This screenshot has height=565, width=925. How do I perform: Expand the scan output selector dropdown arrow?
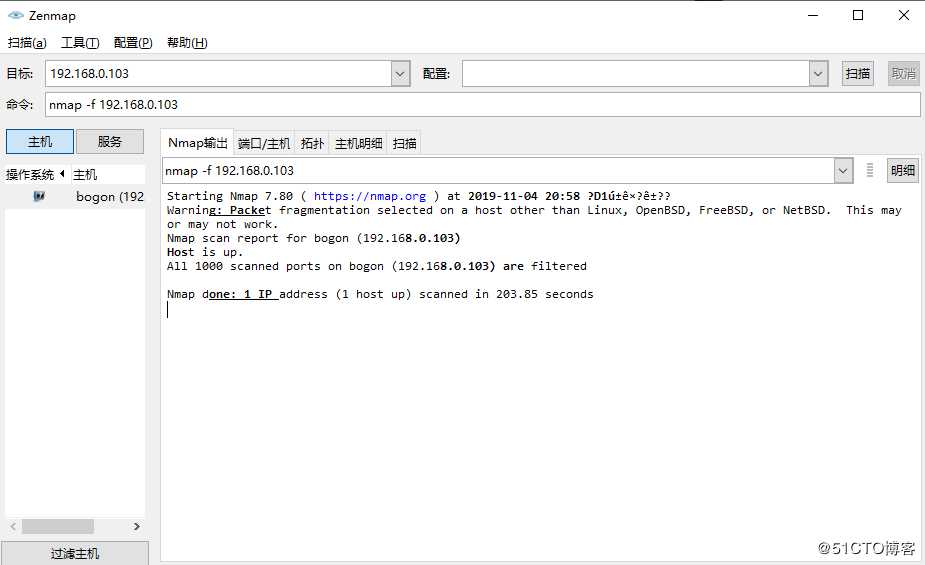[x=843, y=171]
